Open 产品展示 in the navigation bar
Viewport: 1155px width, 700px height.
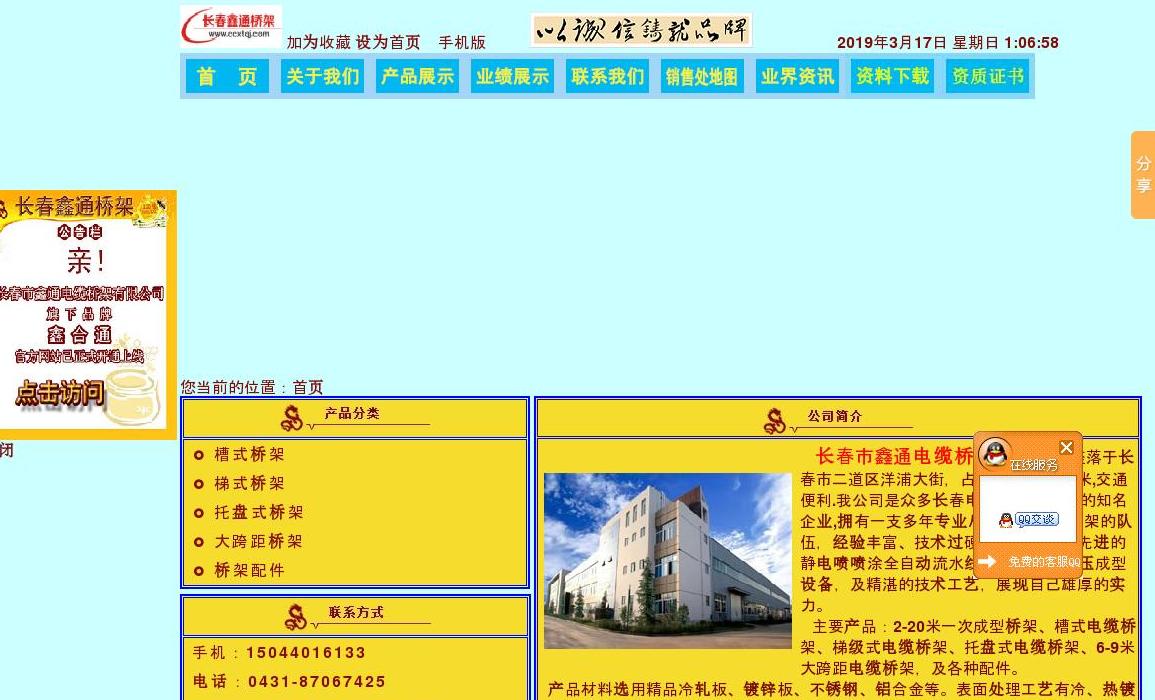[417, 76]
